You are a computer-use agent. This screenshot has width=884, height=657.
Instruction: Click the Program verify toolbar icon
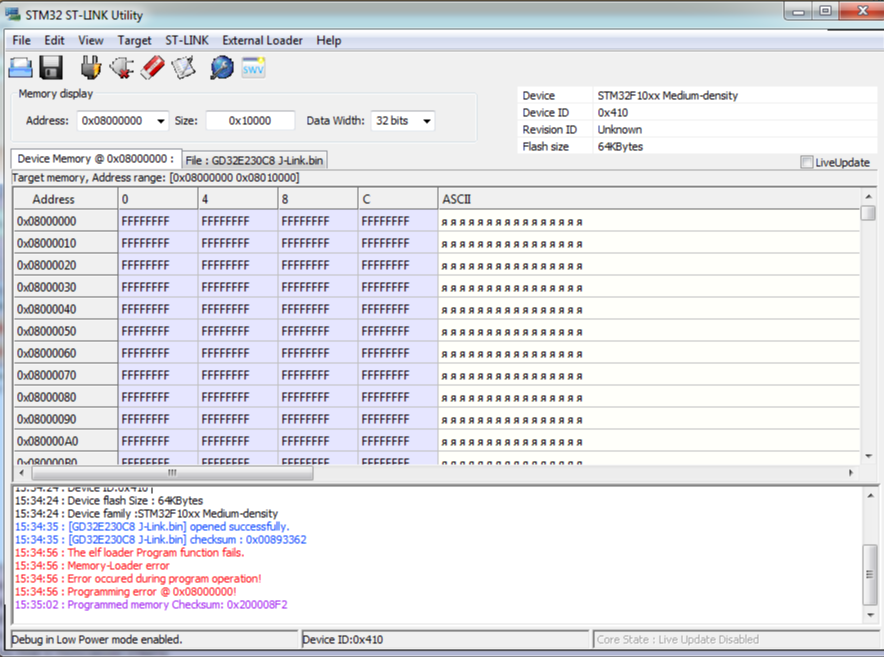pos(183,68)
